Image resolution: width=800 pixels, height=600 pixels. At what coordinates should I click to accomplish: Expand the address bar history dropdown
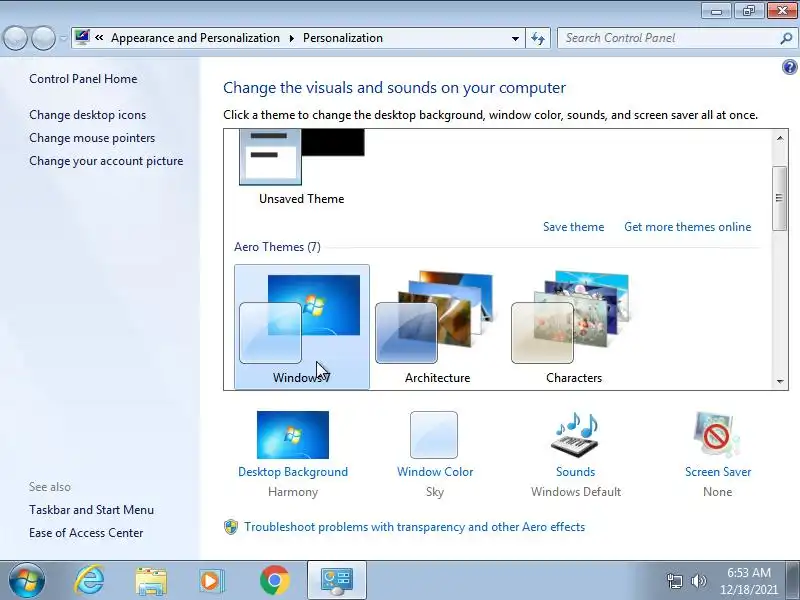pyautogui.click(x=515, y=38)
